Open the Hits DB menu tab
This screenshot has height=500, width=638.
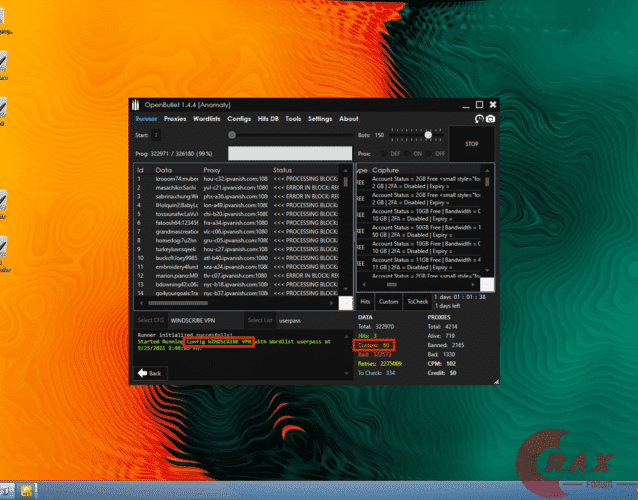[268, 119]
